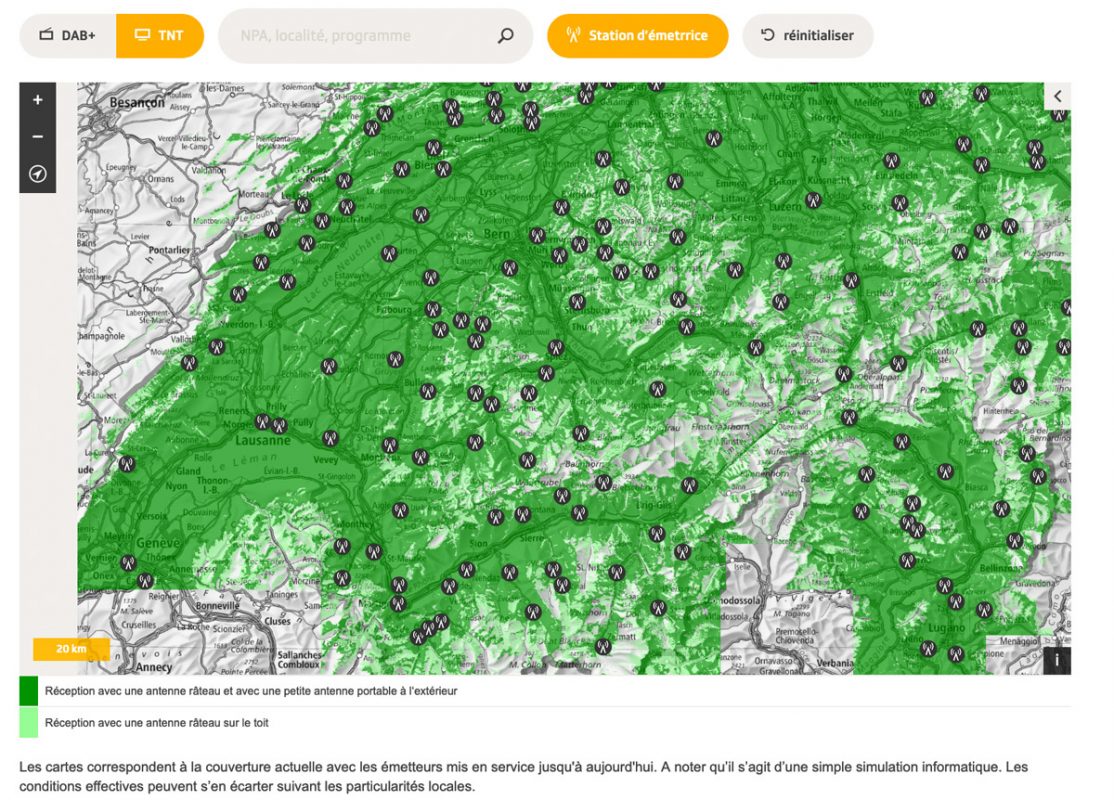Select the transmitter icon right of Bern label
The height and width of the screenshot is (800, 1114).
537,235
